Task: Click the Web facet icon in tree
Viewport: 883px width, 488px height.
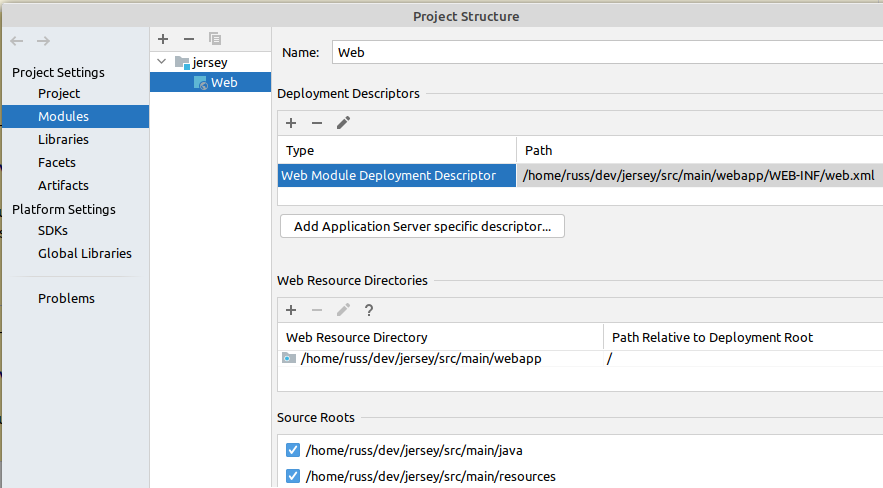Action: tap(200, 83)
